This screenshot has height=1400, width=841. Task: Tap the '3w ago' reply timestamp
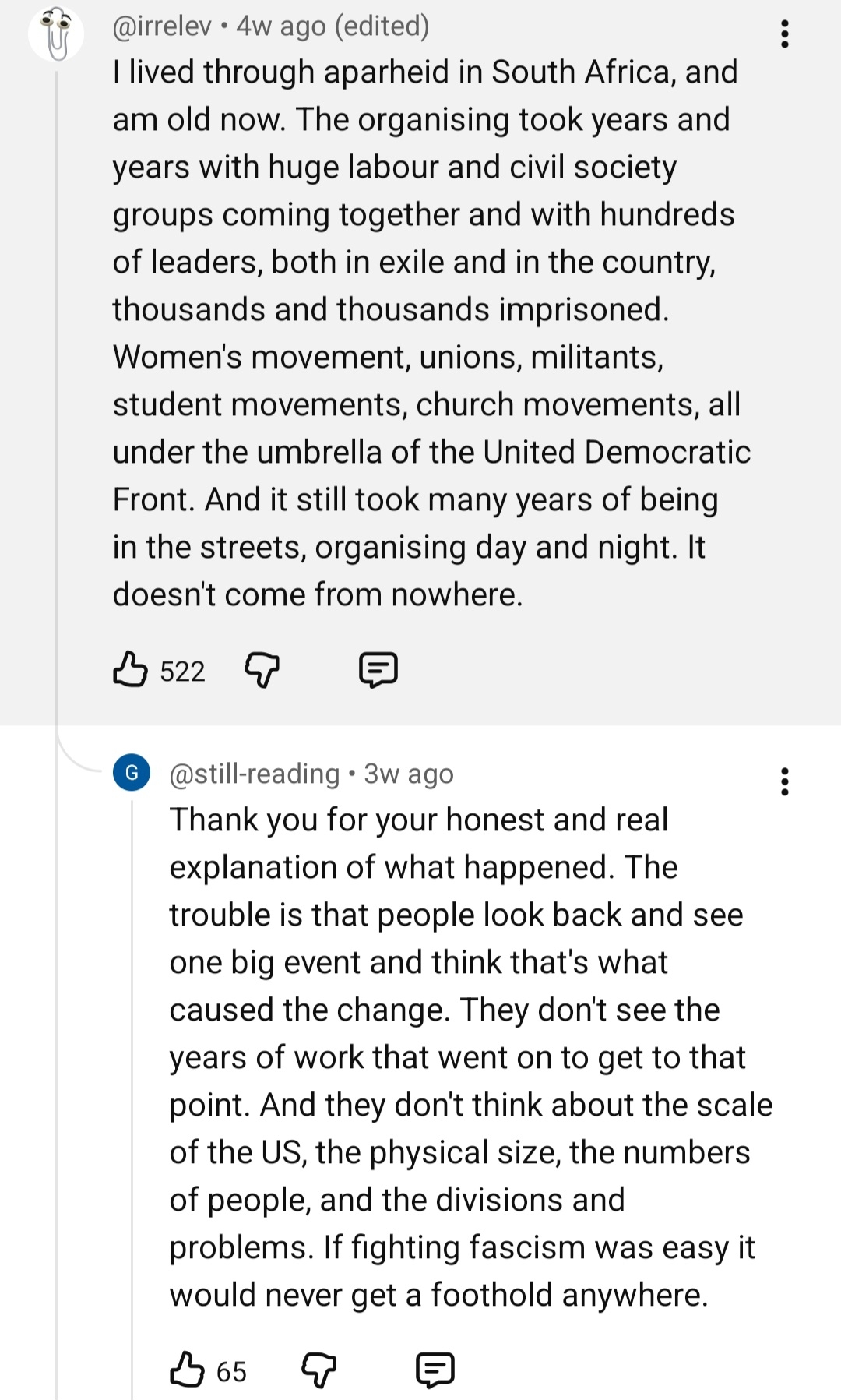[409, 774]
